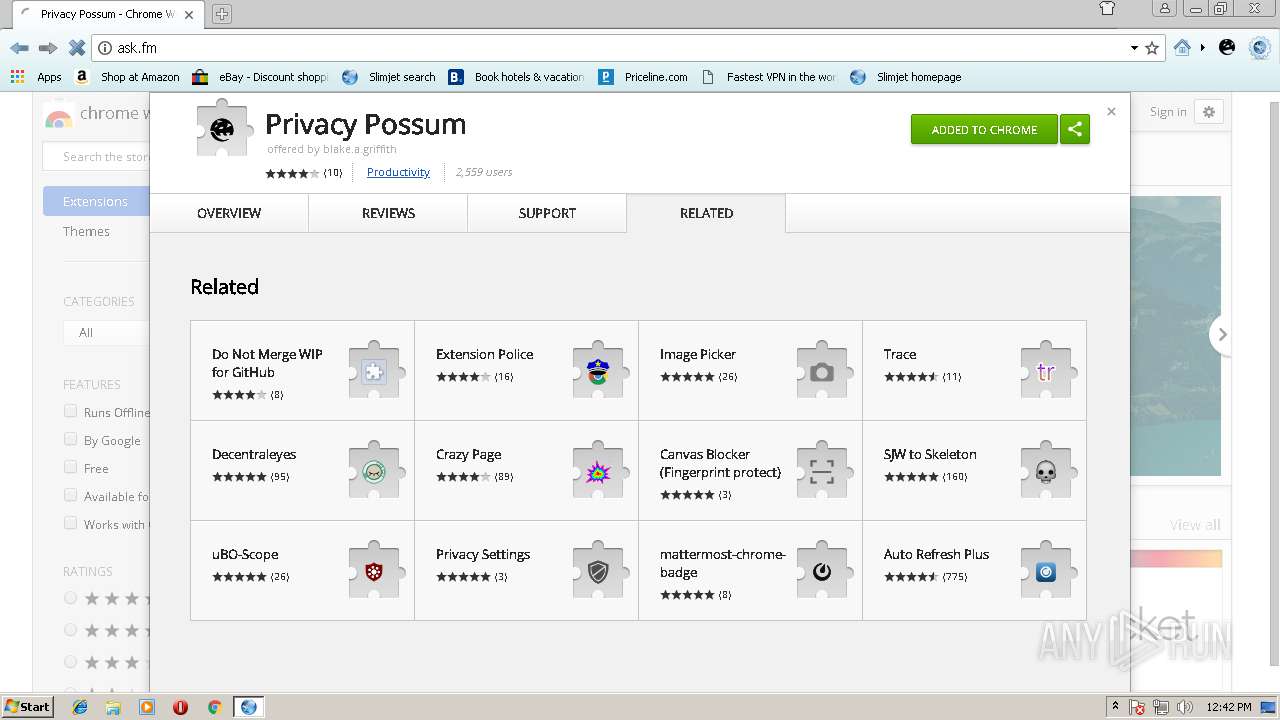Advance the carousel with right chevron
Viewport: 1280px width, 720px height.
coord(1221,335)
